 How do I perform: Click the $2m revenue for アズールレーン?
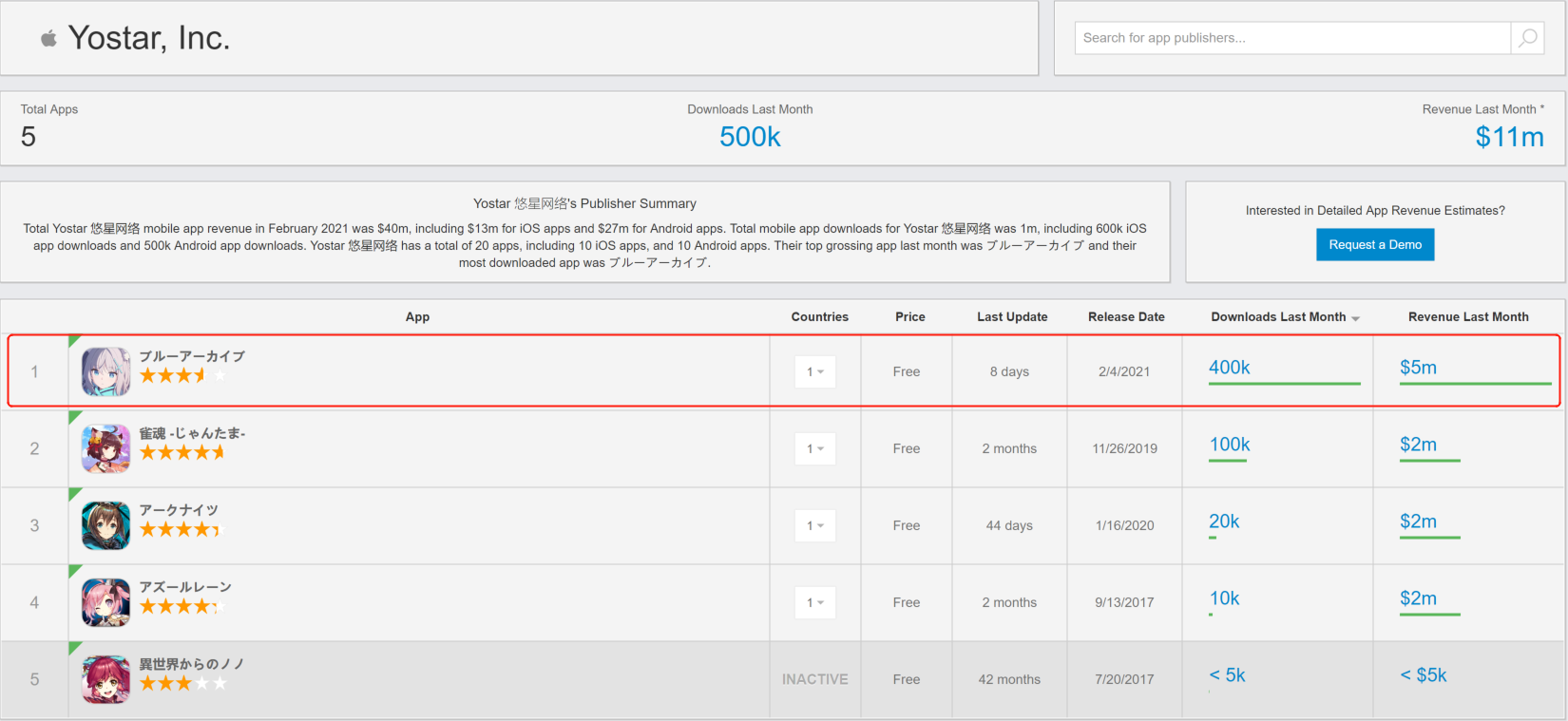pyautogui.click(x=1418, y=598)
